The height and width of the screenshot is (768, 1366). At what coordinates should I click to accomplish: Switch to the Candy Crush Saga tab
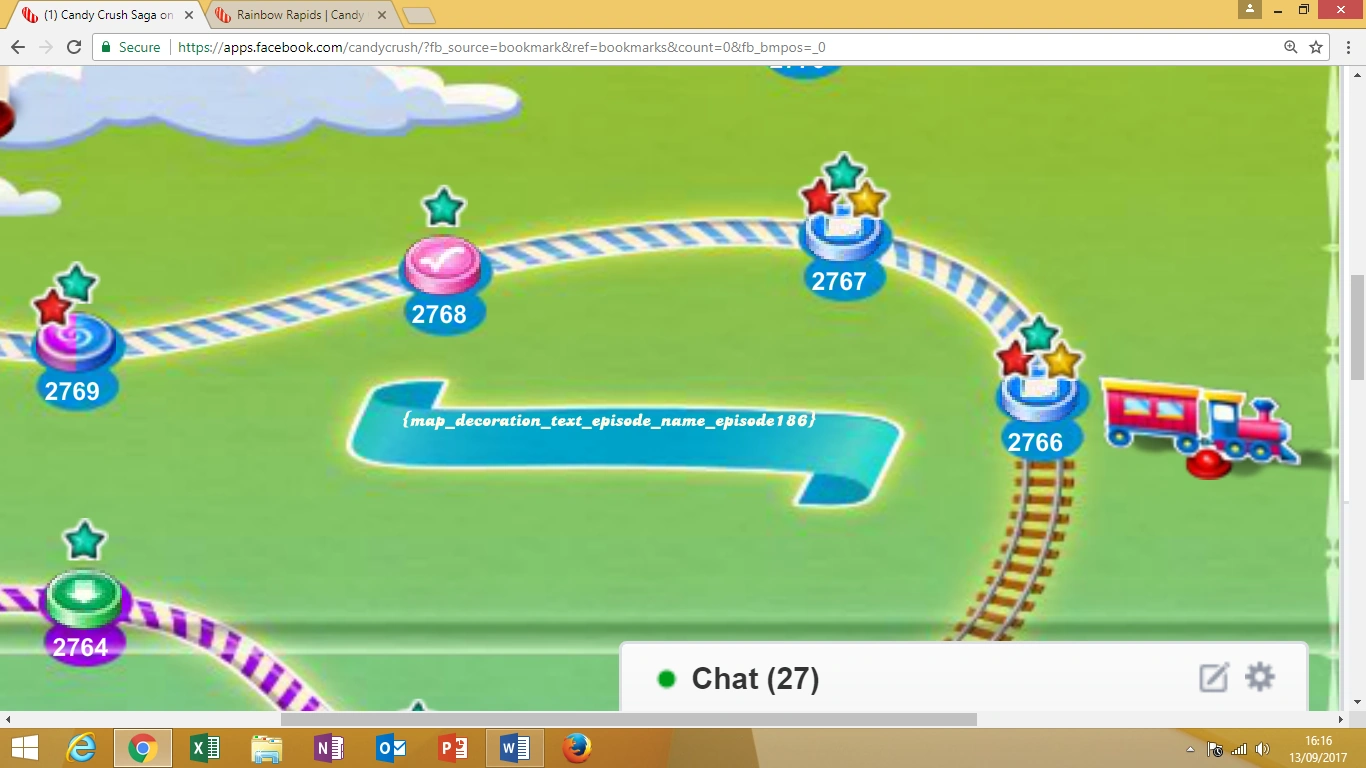[x=108, y=15]
